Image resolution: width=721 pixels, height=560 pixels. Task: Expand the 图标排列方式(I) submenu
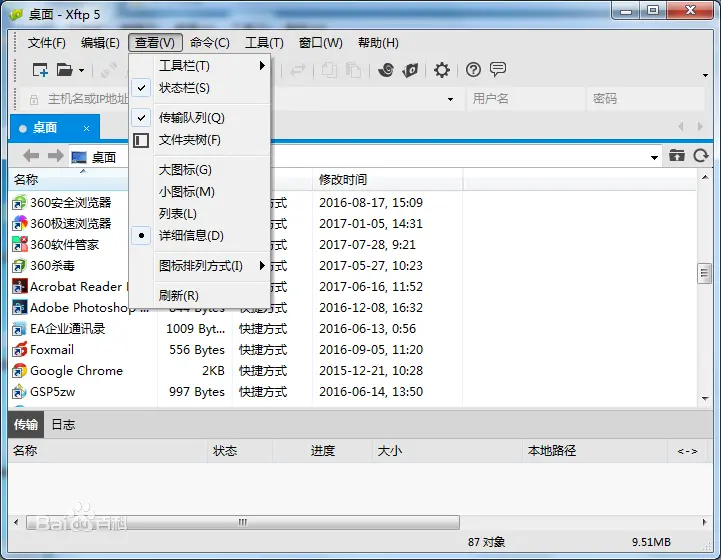200,266
